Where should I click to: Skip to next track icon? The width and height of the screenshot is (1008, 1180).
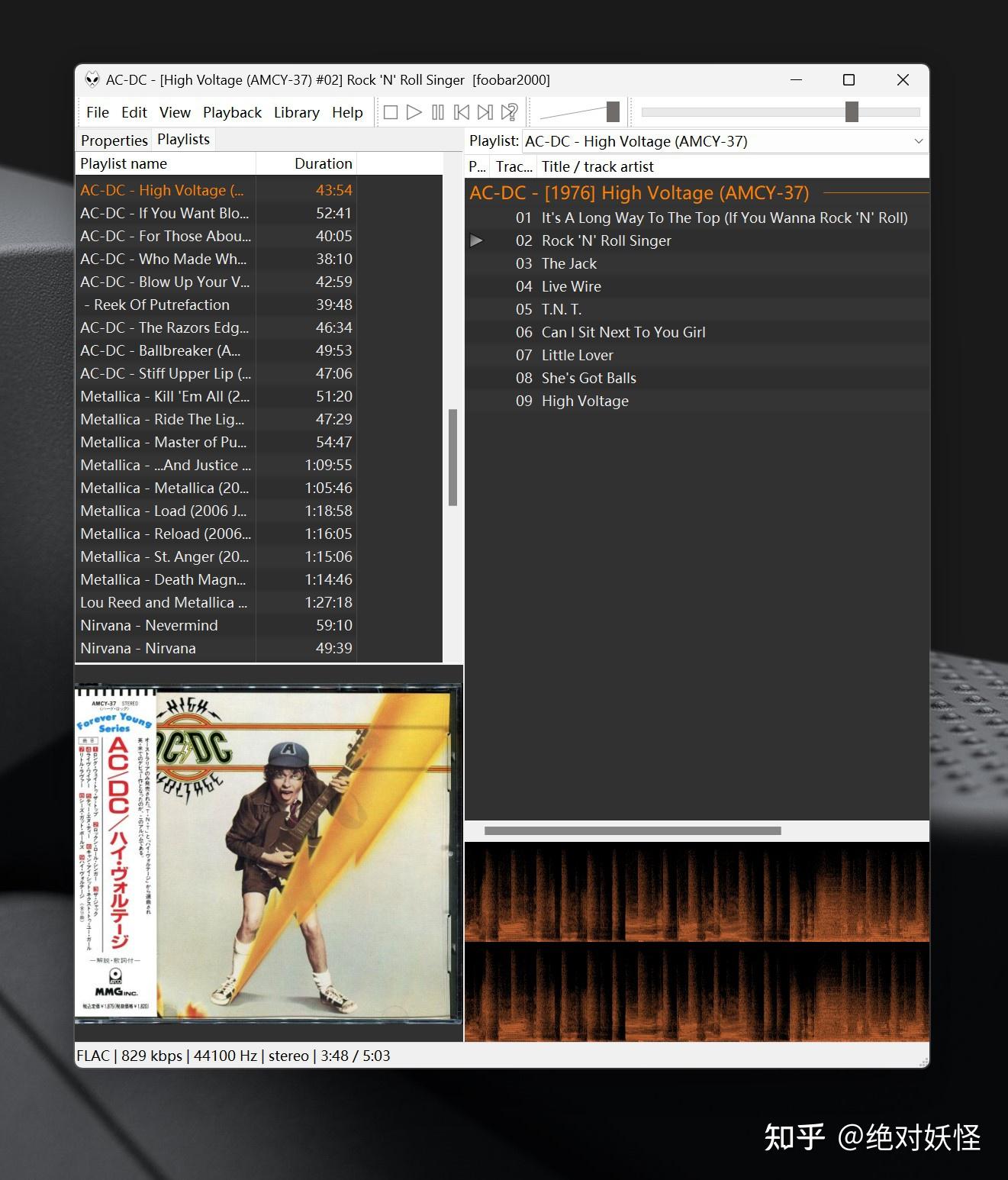485,113
